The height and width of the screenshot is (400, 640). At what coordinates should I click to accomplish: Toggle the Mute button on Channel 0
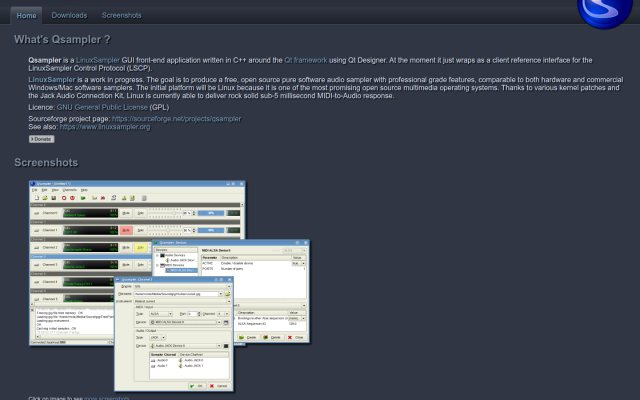(126, 213)
